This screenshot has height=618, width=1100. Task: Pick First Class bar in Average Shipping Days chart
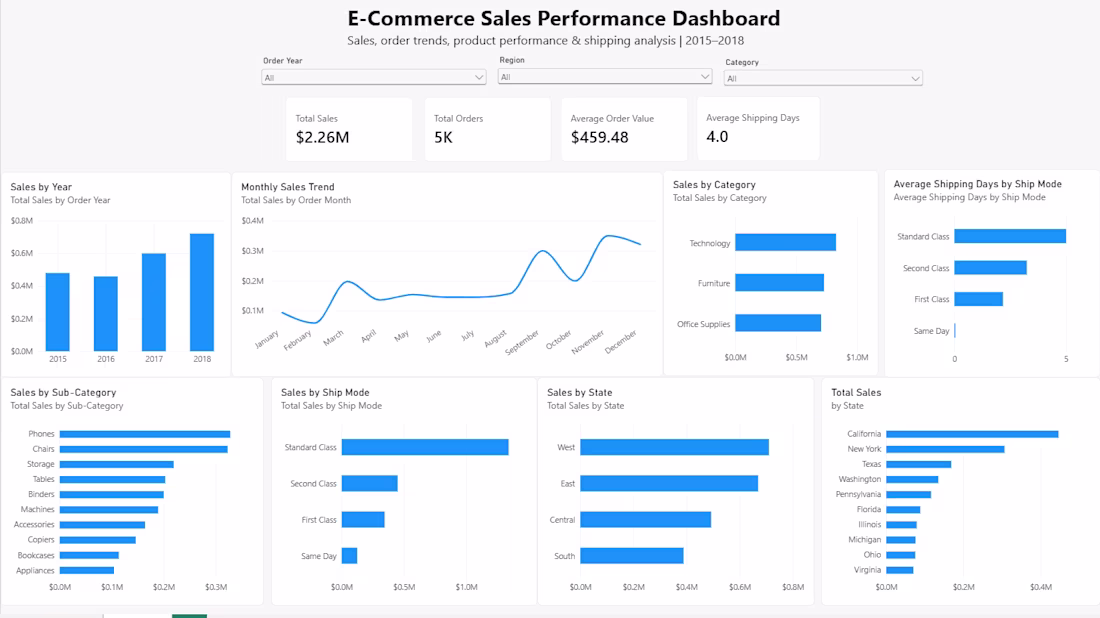(979, 299)
